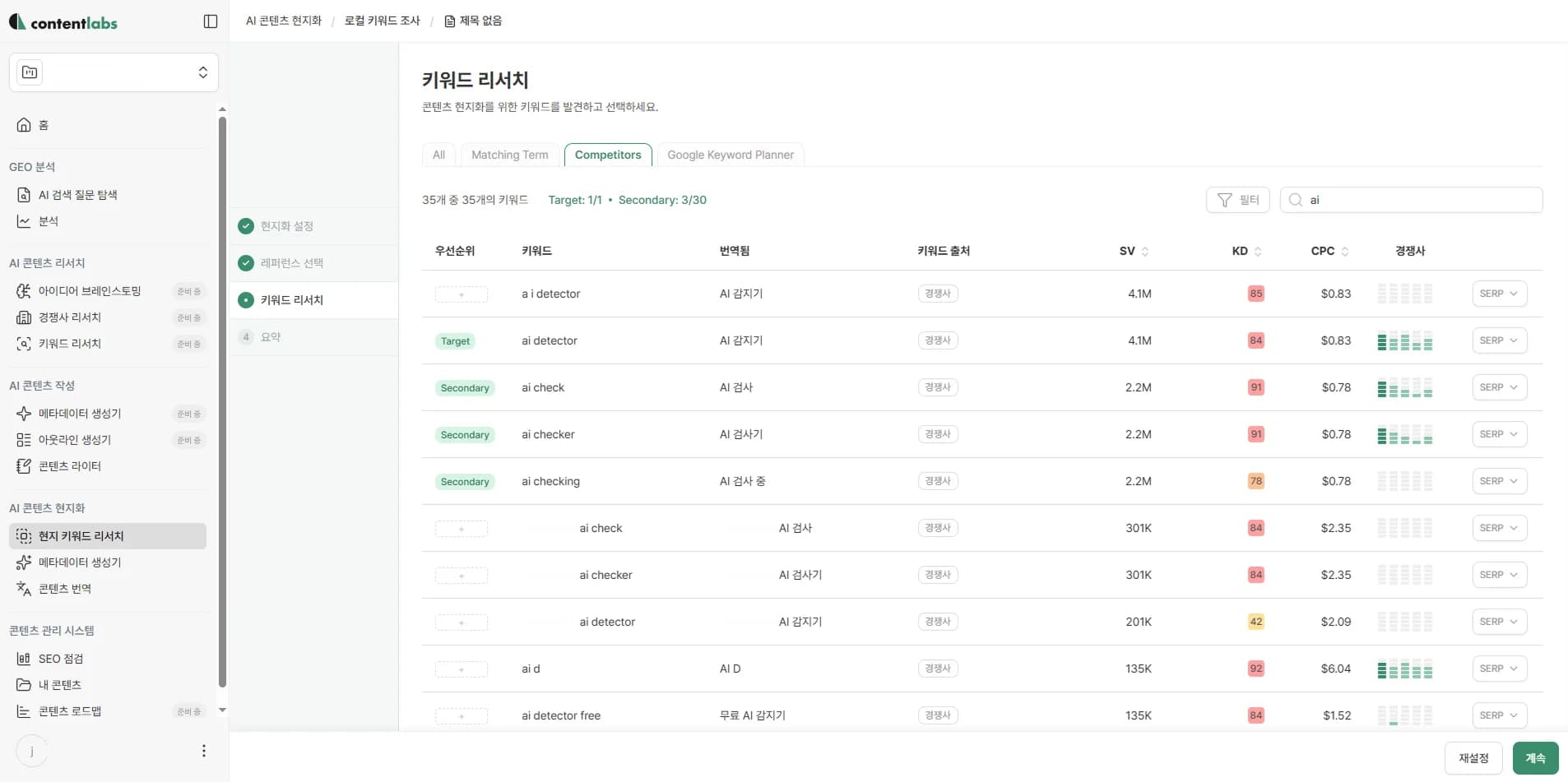Click the 재설정 reset button
Image resolution: width=1568 pixels, height=782 pixels.
click(1473, 758)
